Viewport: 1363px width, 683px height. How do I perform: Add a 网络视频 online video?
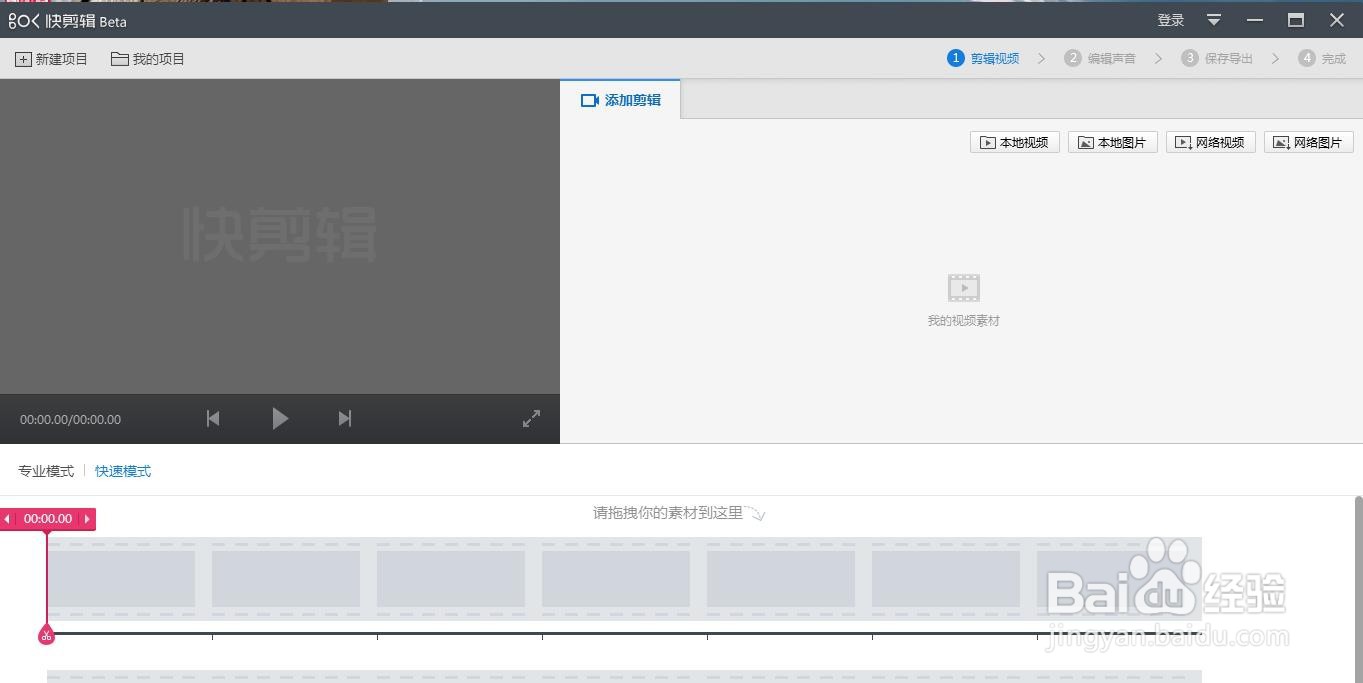1211,142
